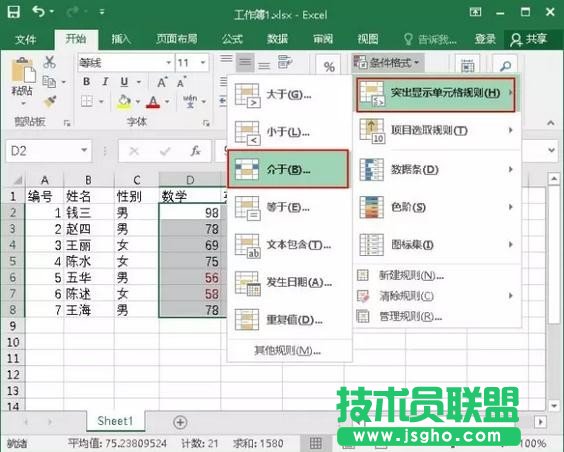Toggle Underline formatting
The width and height of the screenshot is (564, 452).
tap(124, 82)
